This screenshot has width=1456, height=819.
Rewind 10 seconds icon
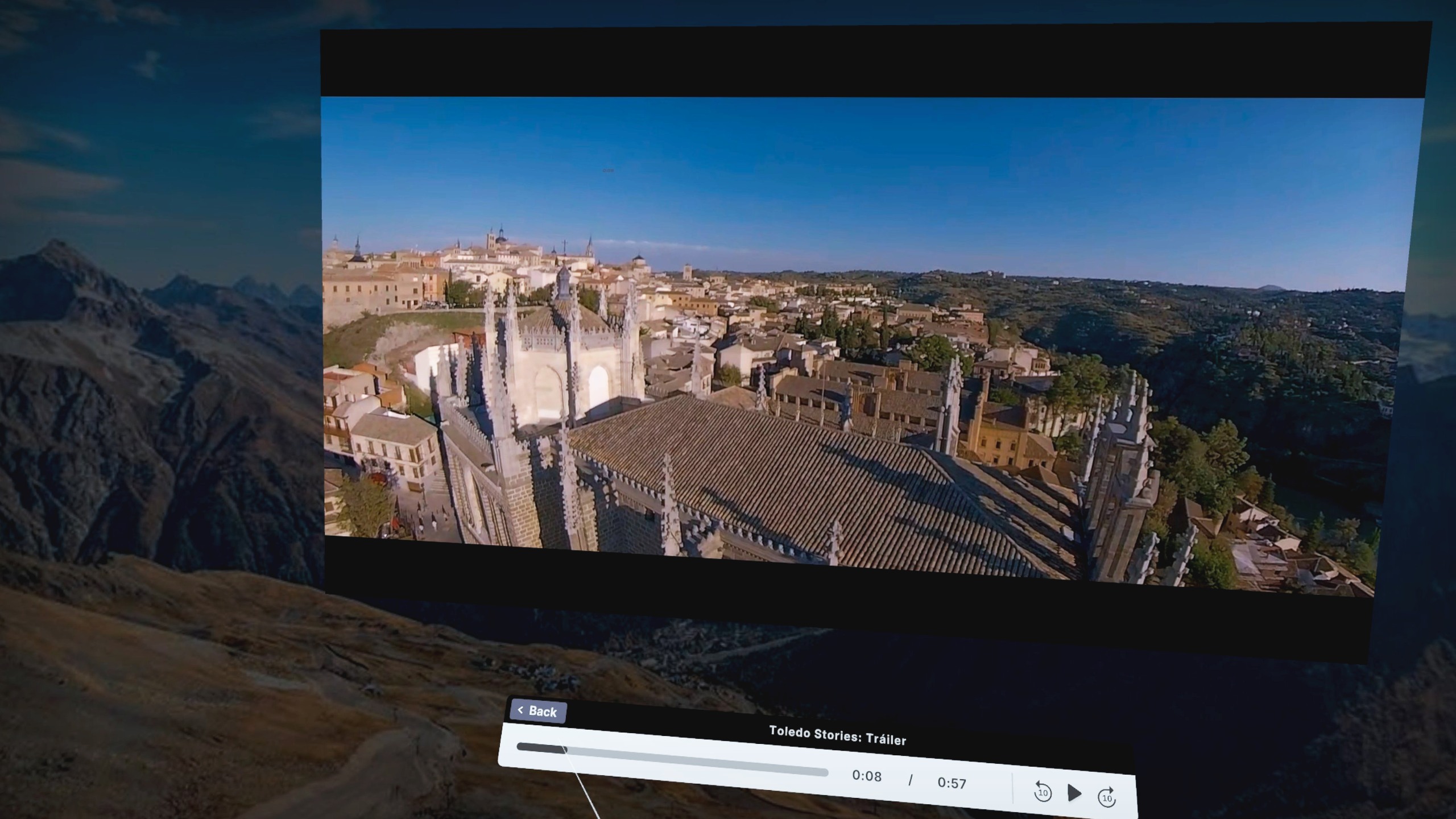tap(1042, 792)
